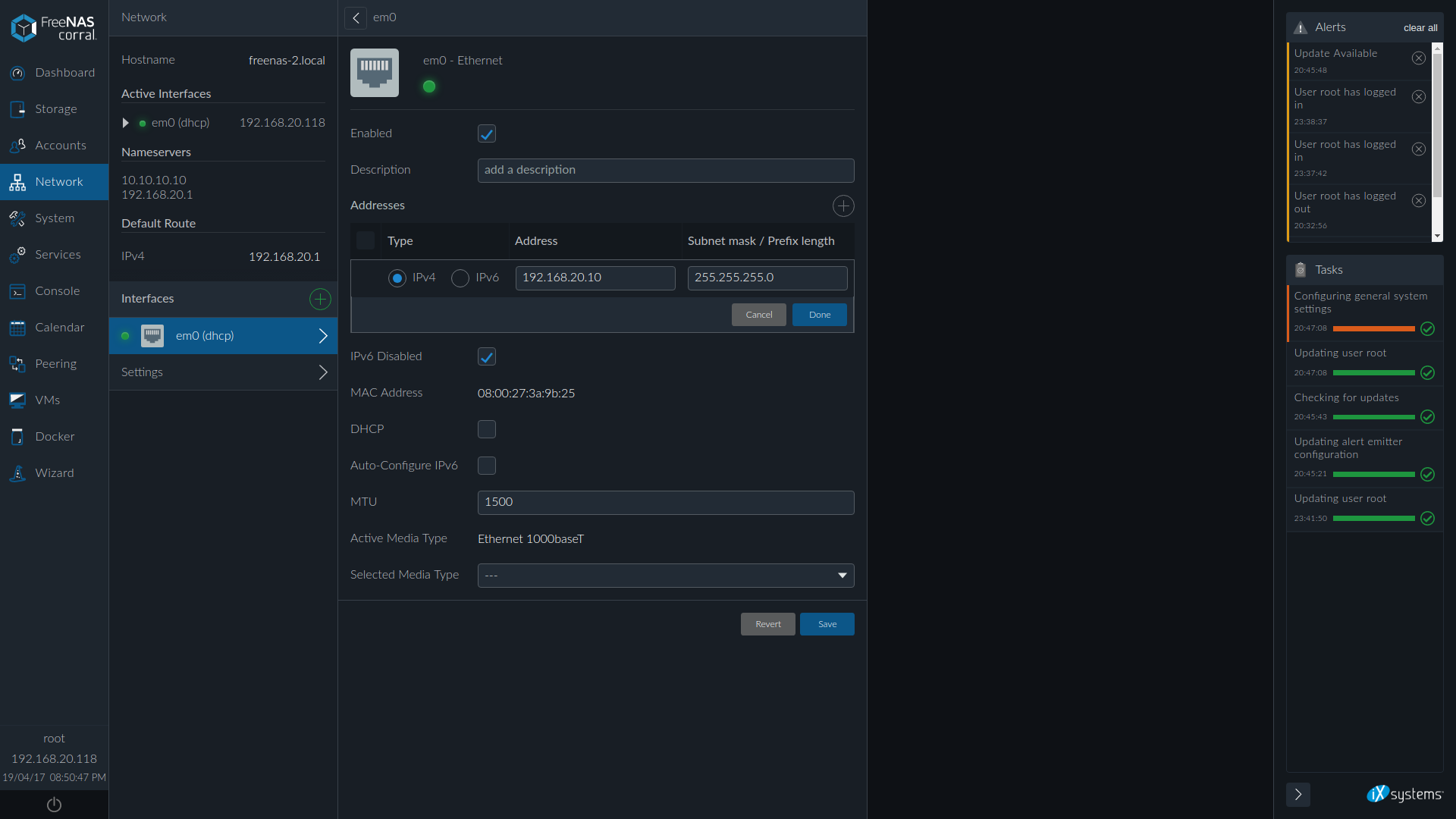This screenshot has width=1456, height=819.
Task: Dismiss the Update Available alert
Action: pyautogui.click(x=1419, y=58)
